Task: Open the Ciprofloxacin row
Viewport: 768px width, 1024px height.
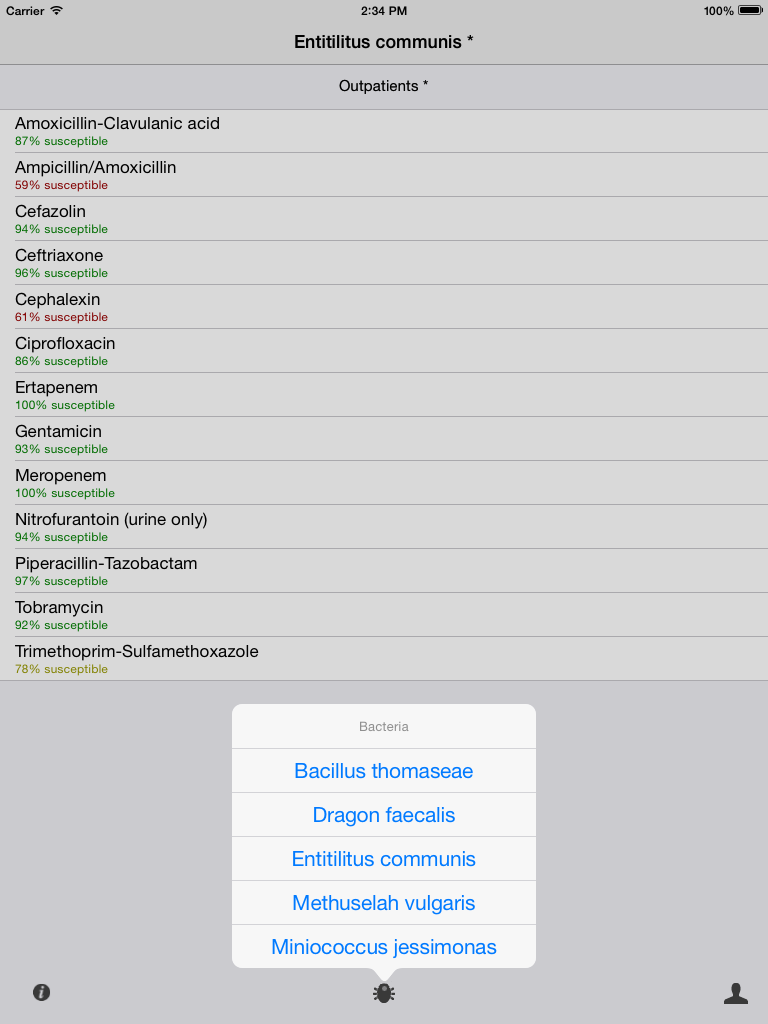Action: tap(384, 351)
